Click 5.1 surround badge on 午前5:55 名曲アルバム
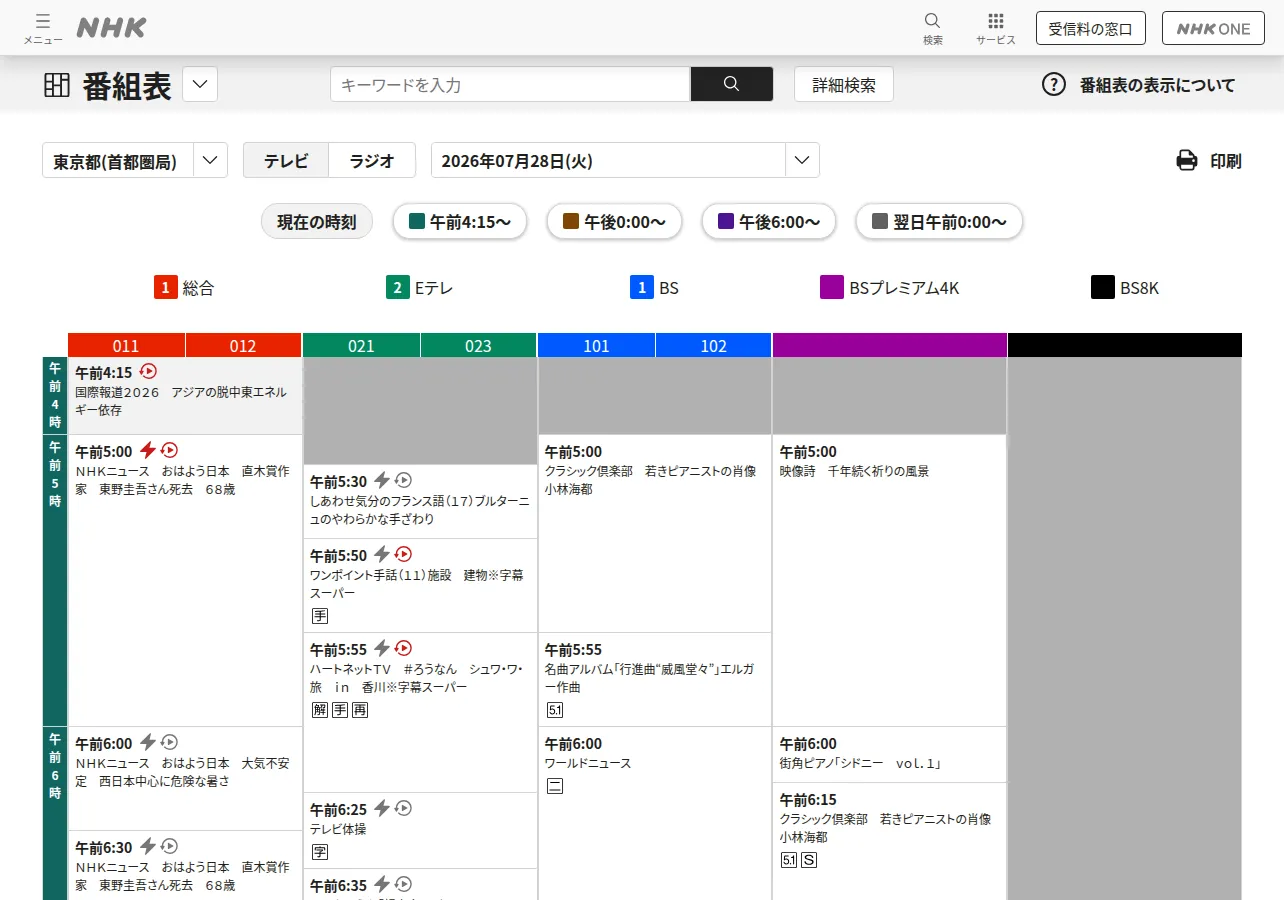Screen dimensions: 1284x900 point(555,710)
